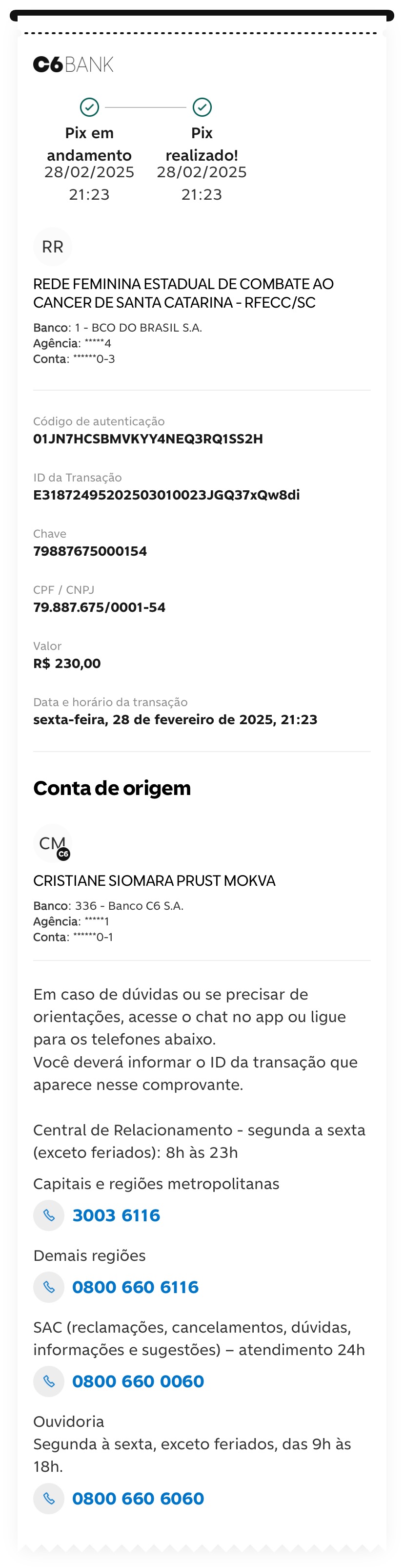Click the 'Pix em andamento' checkmark icon
The height and width of the screenshot is (1568, 404).
point(89,107)
